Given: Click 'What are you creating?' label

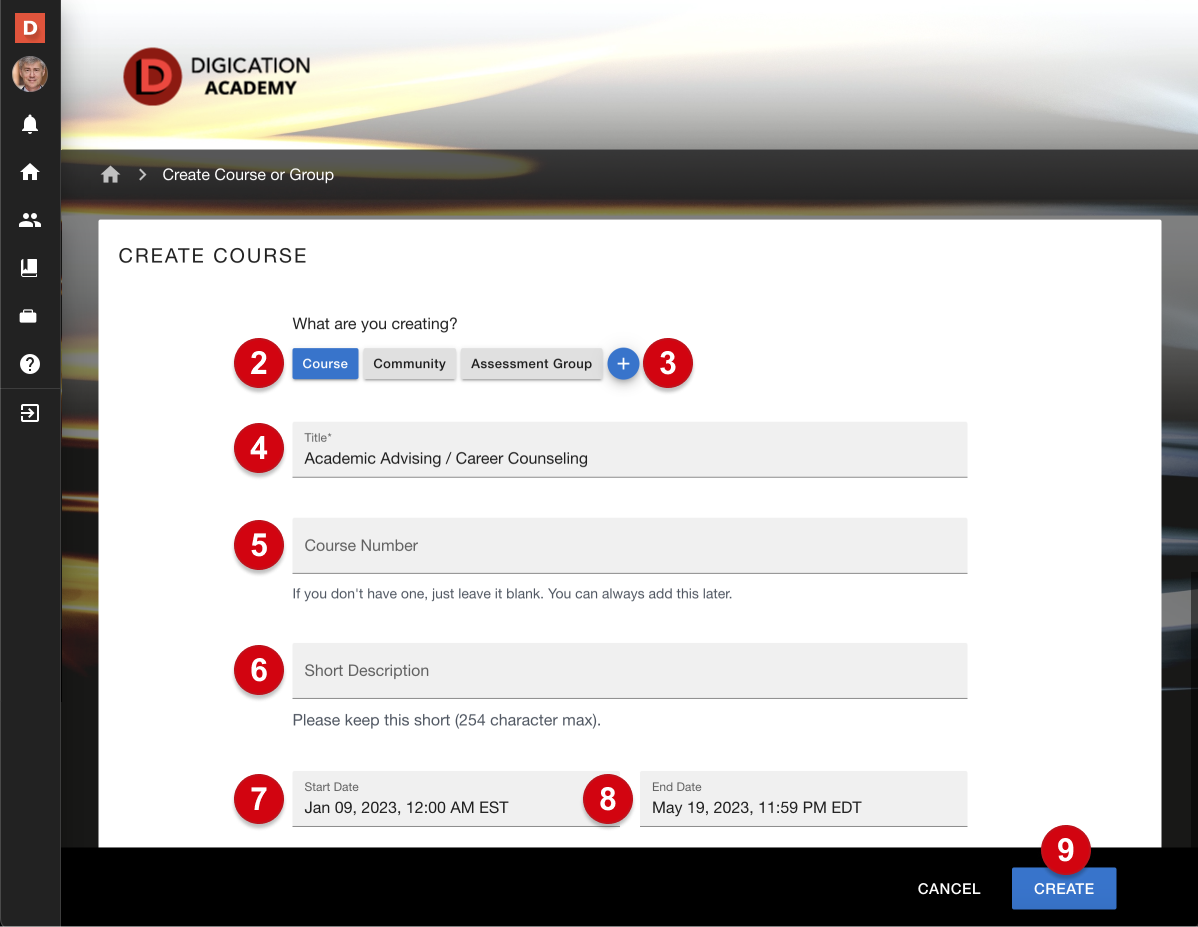Looking at the screenshot, I should (374, 324).
